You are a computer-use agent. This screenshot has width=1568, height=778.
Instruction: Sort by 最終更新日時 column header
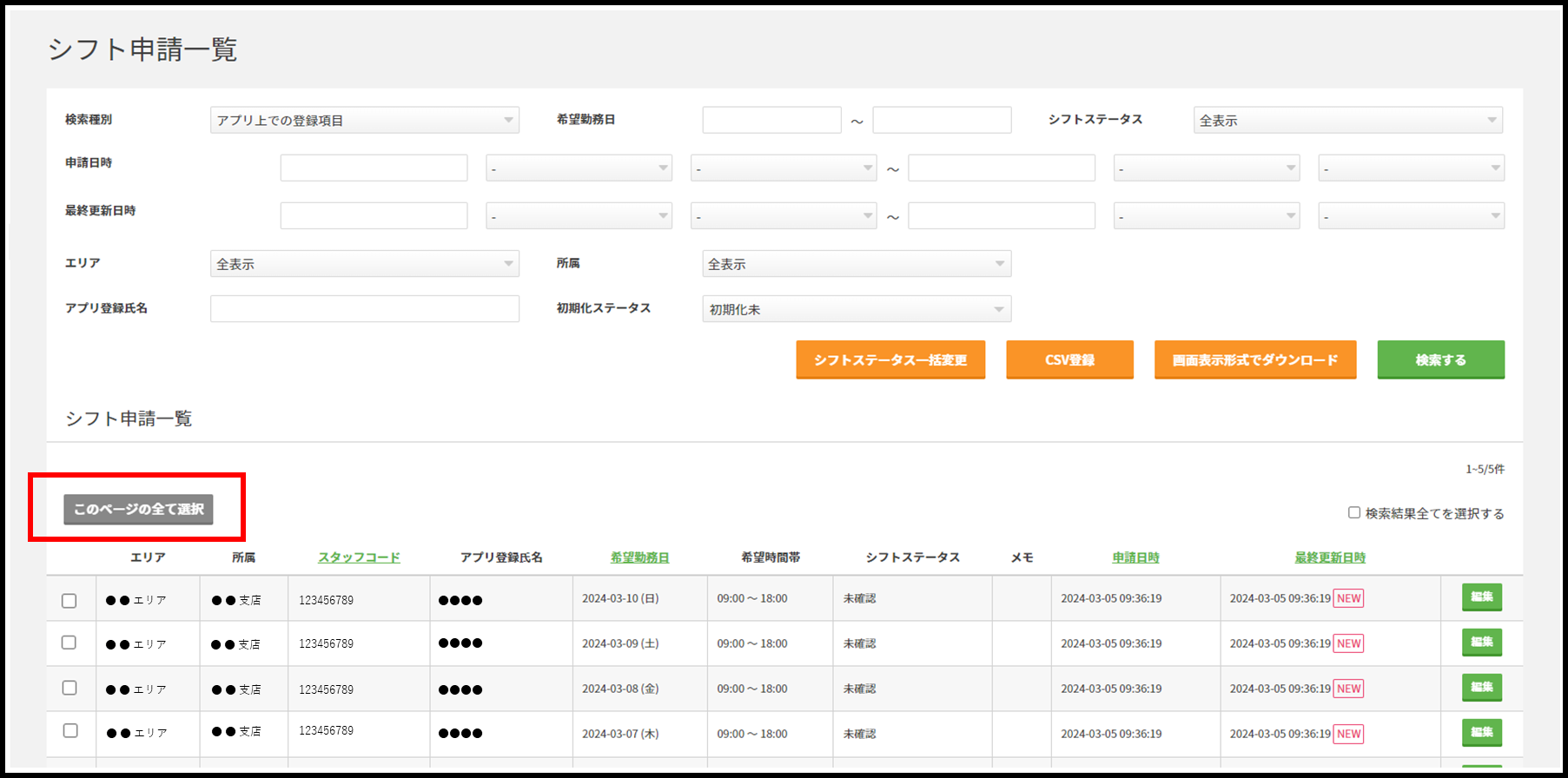(1329, 557)
